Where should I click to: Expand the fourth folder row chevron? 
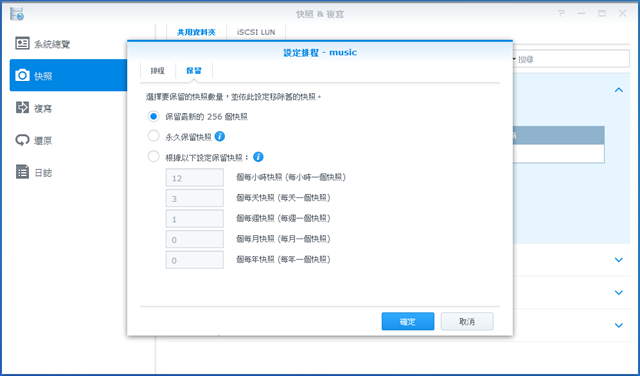point(619,325)
